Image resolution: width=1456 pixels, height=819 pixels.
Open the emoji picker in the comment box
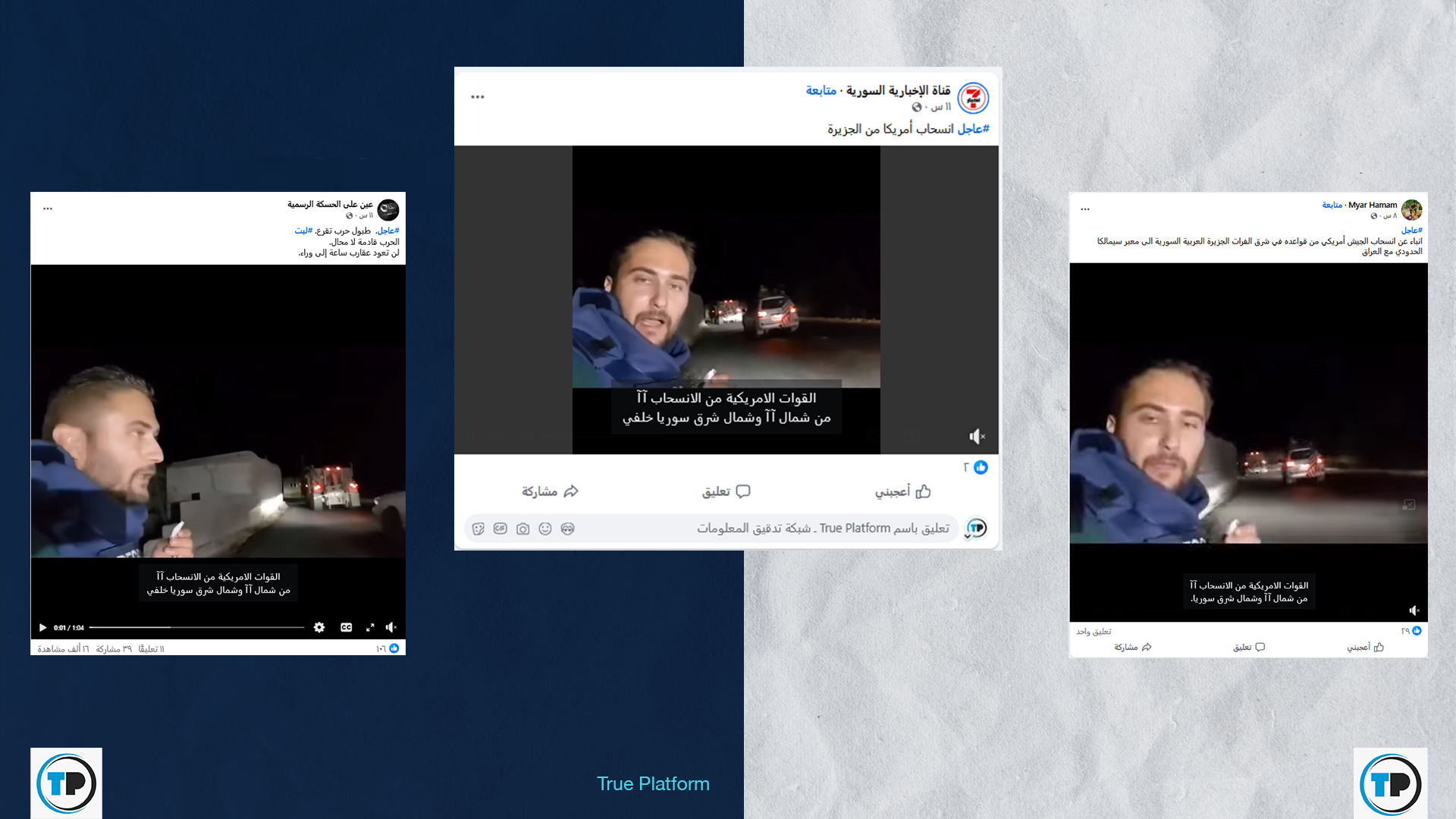pos(545,529)
